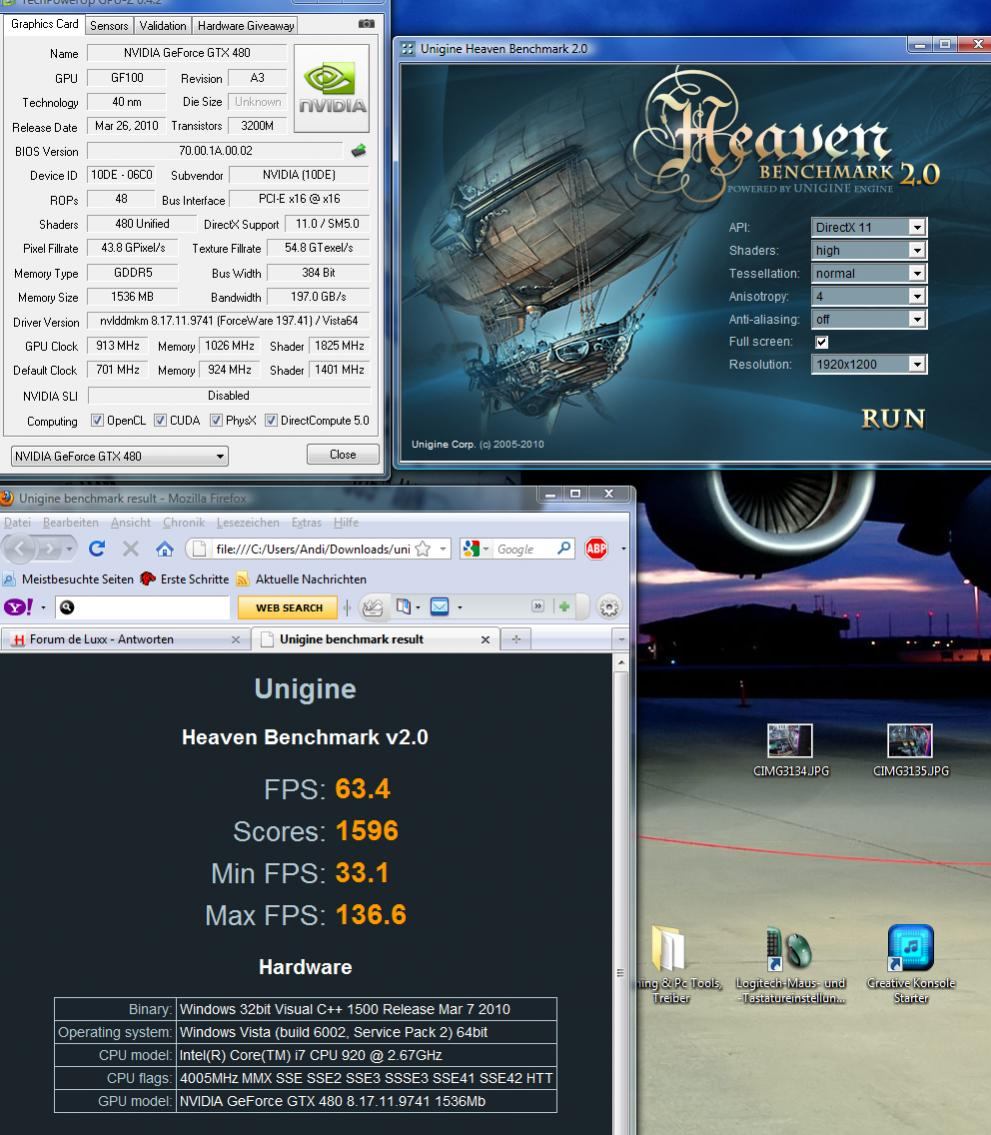The image size is (991, 1135).
Task: Open the Chronik menu
Action: pos(183,522)
